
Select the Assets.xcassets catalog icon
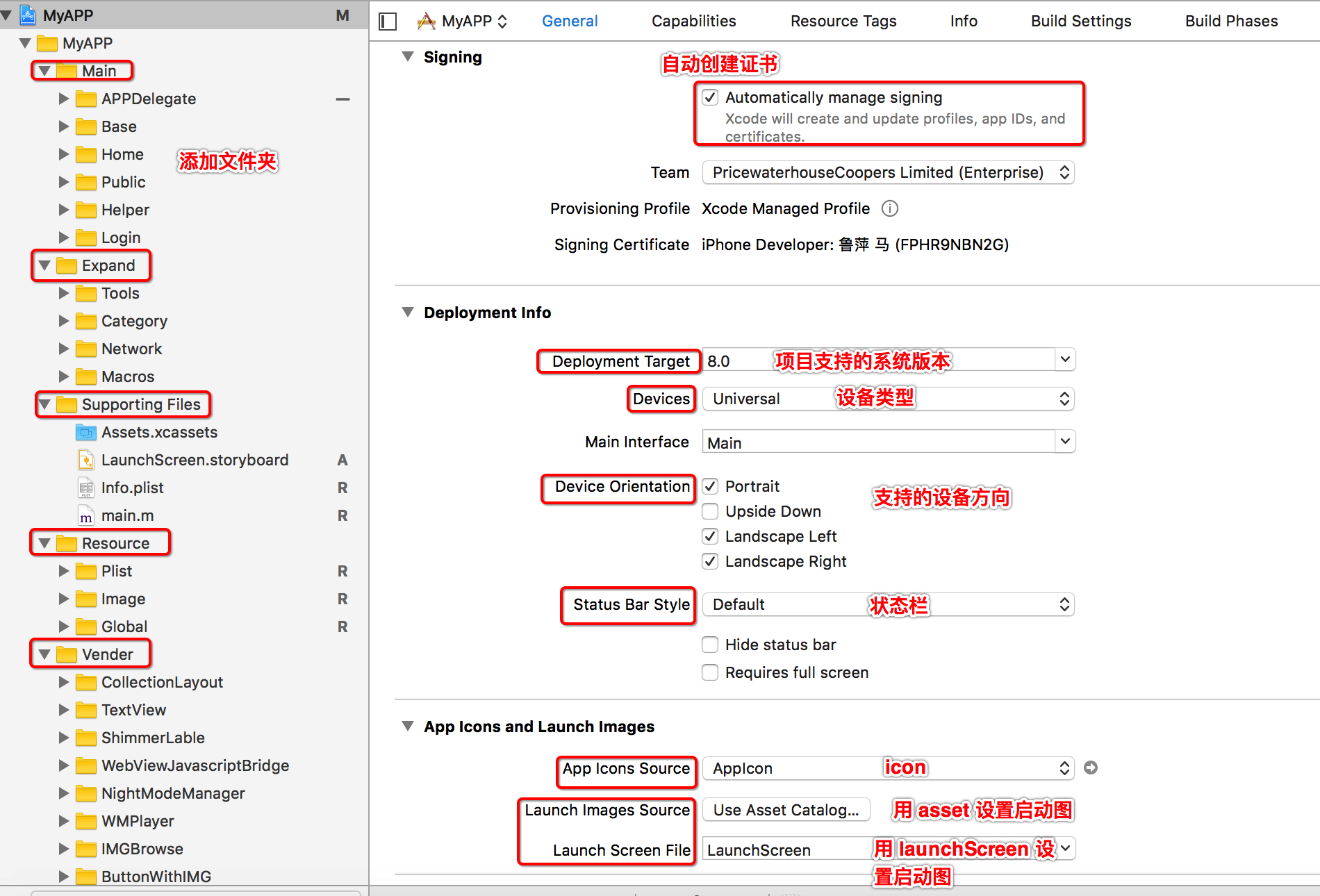[86, 433]
